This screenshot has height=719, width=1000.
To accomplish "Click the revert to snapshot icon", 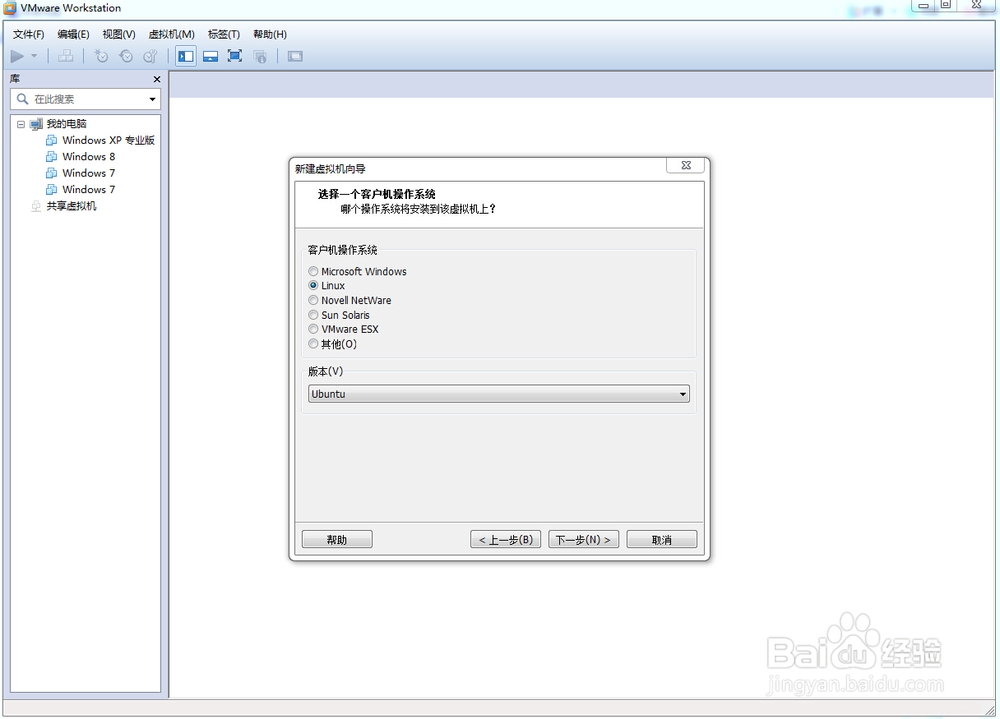I will click(126, 56).
